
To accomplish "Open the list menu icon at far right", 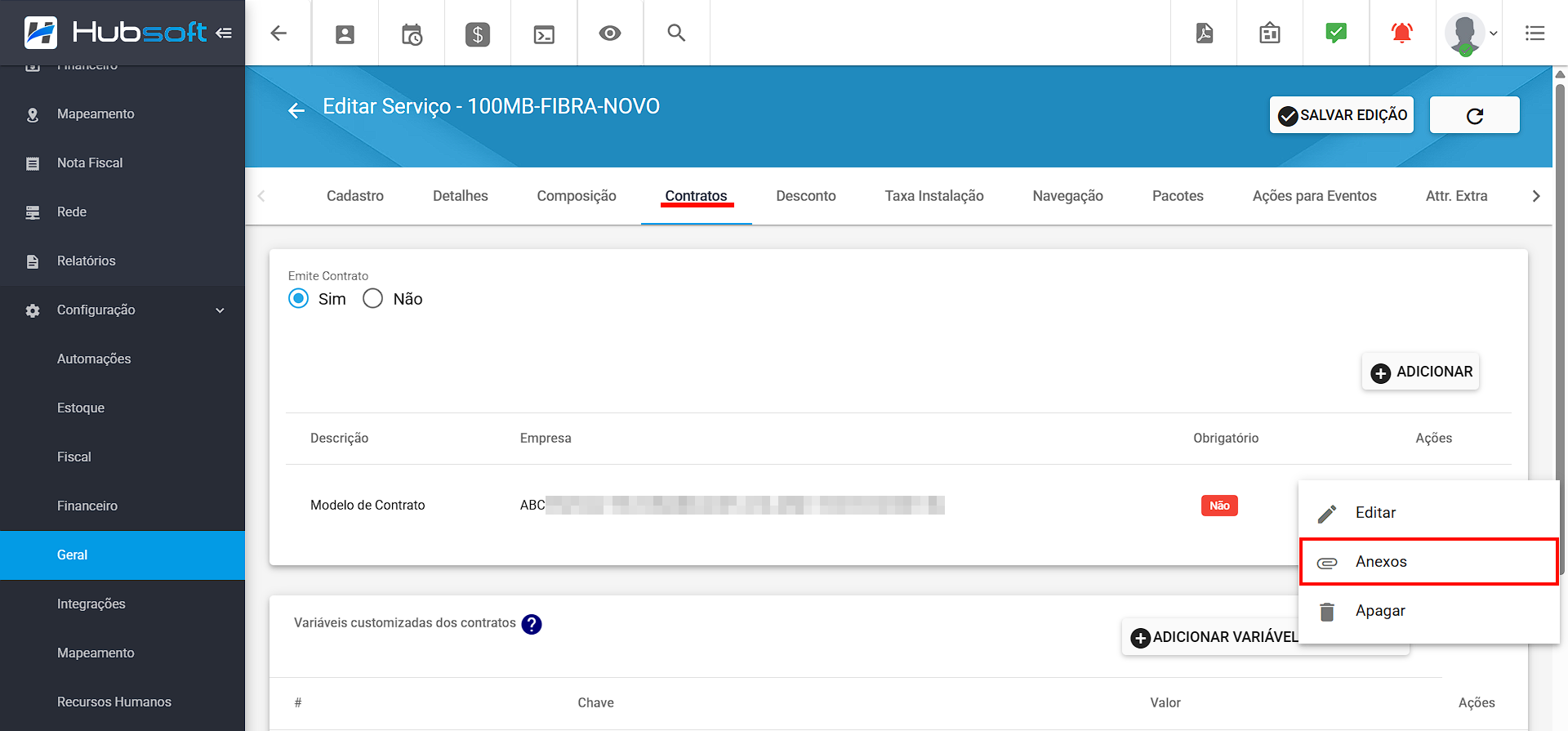I will pyautogui.click(x=1535, y=33).
